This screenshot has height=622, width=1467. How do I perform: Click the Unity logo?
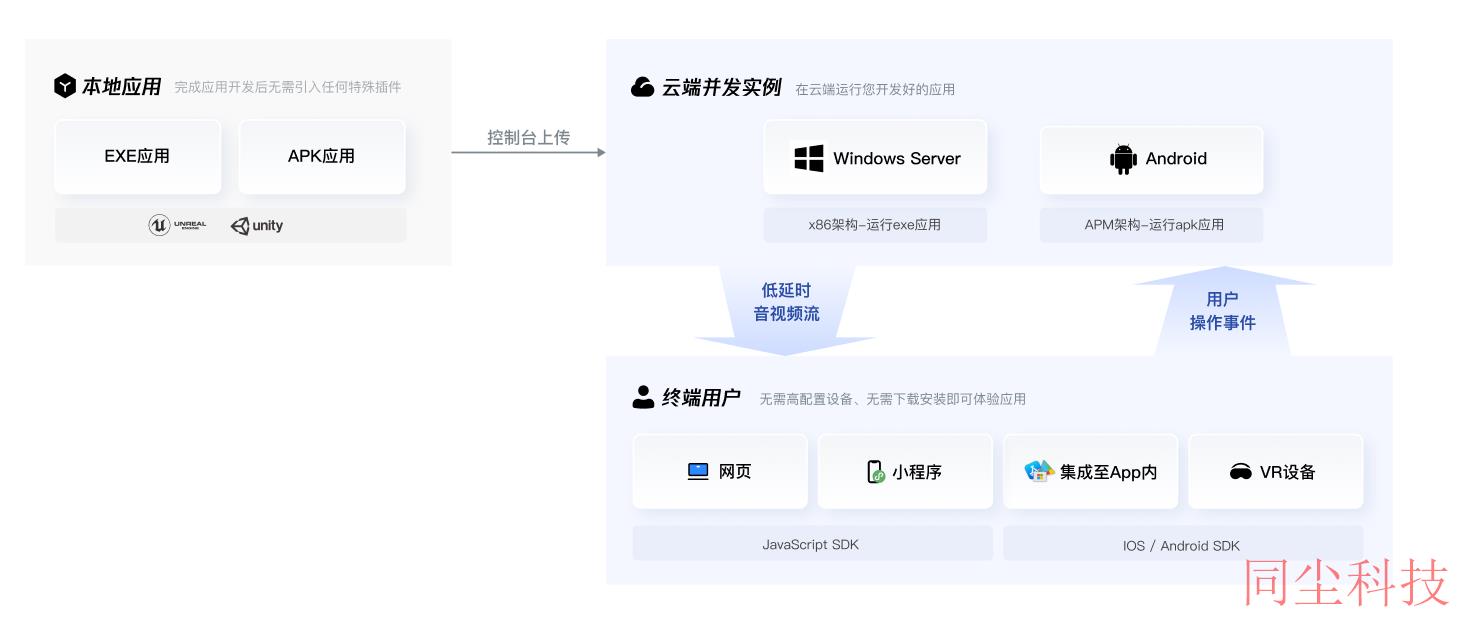[257, 226]
